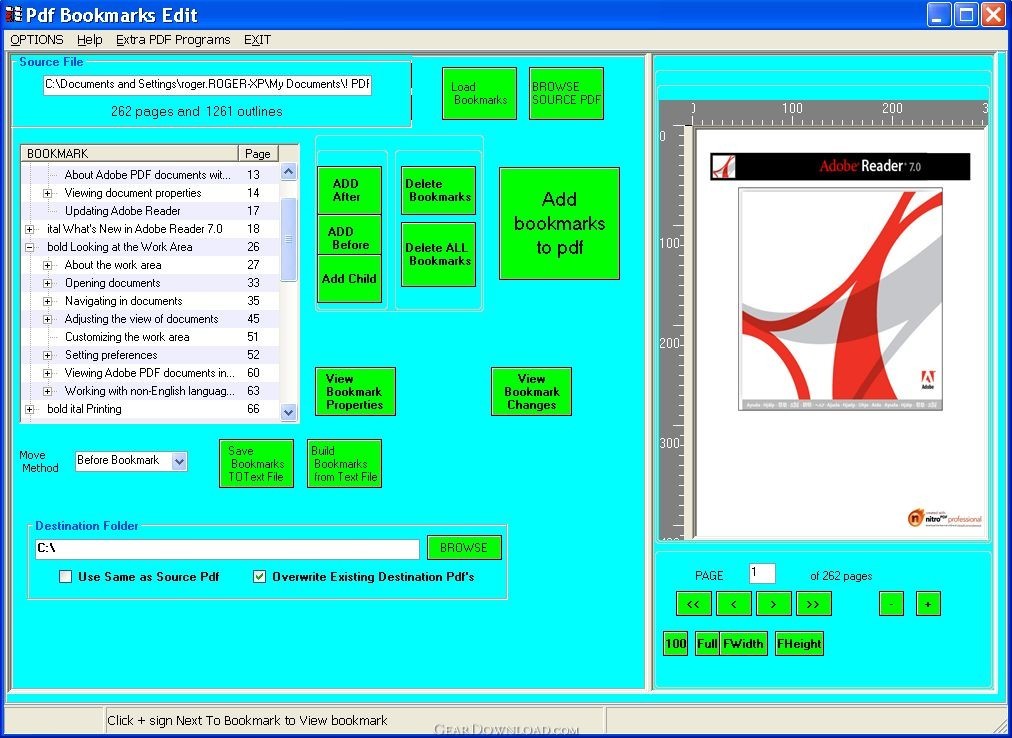This screenshot has height=738, width=1012.
Task: Zoom in preview with plus button
Action: point(928,604)
